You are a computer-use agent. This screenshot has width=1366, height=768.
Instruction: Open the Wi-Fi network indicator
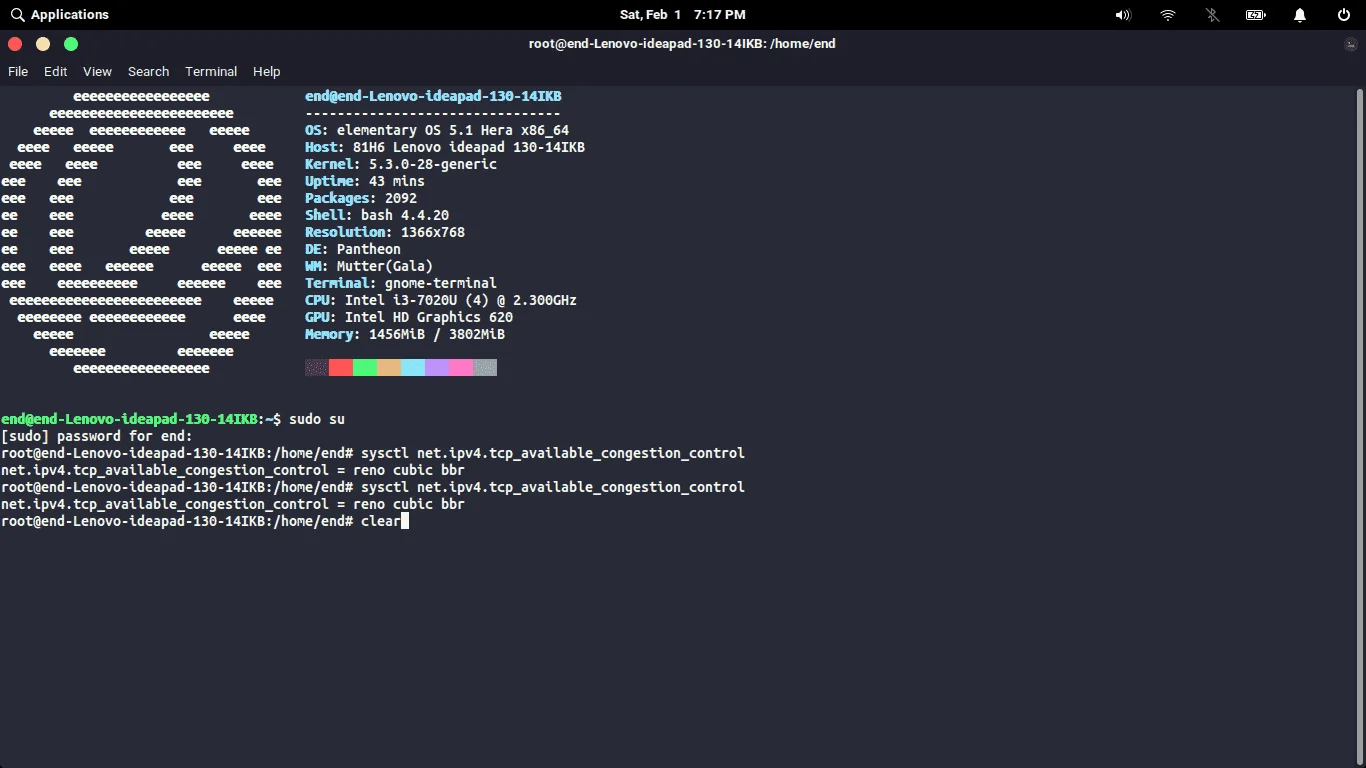point(1168,15)
